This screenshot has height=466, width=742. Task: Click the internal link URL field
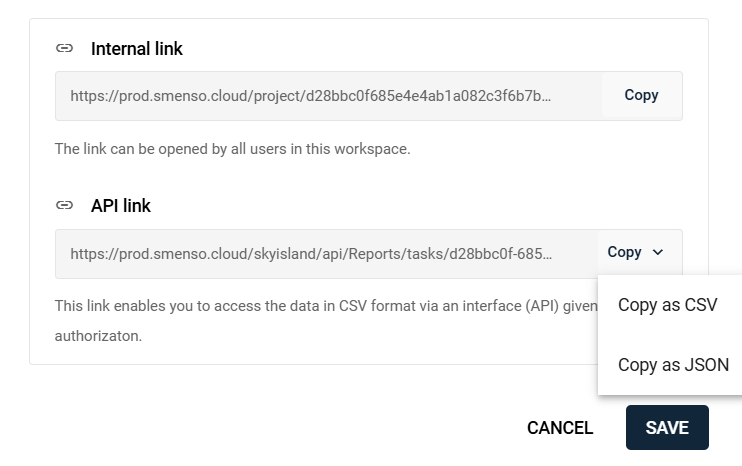click(x=310, y=96)
